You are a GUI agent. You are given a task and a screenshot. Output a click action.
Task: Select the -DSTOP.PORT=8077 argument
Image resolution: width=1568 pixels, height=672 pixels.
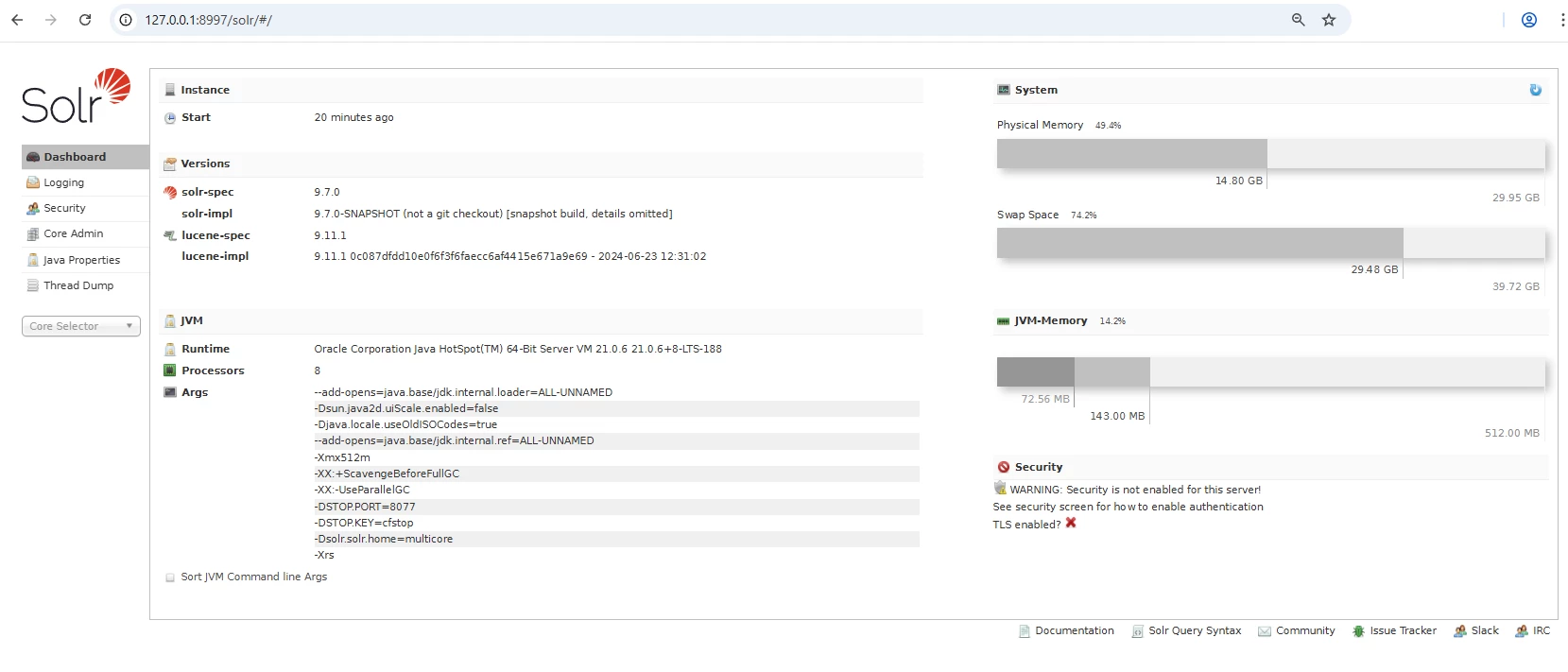tap(365, 507)
